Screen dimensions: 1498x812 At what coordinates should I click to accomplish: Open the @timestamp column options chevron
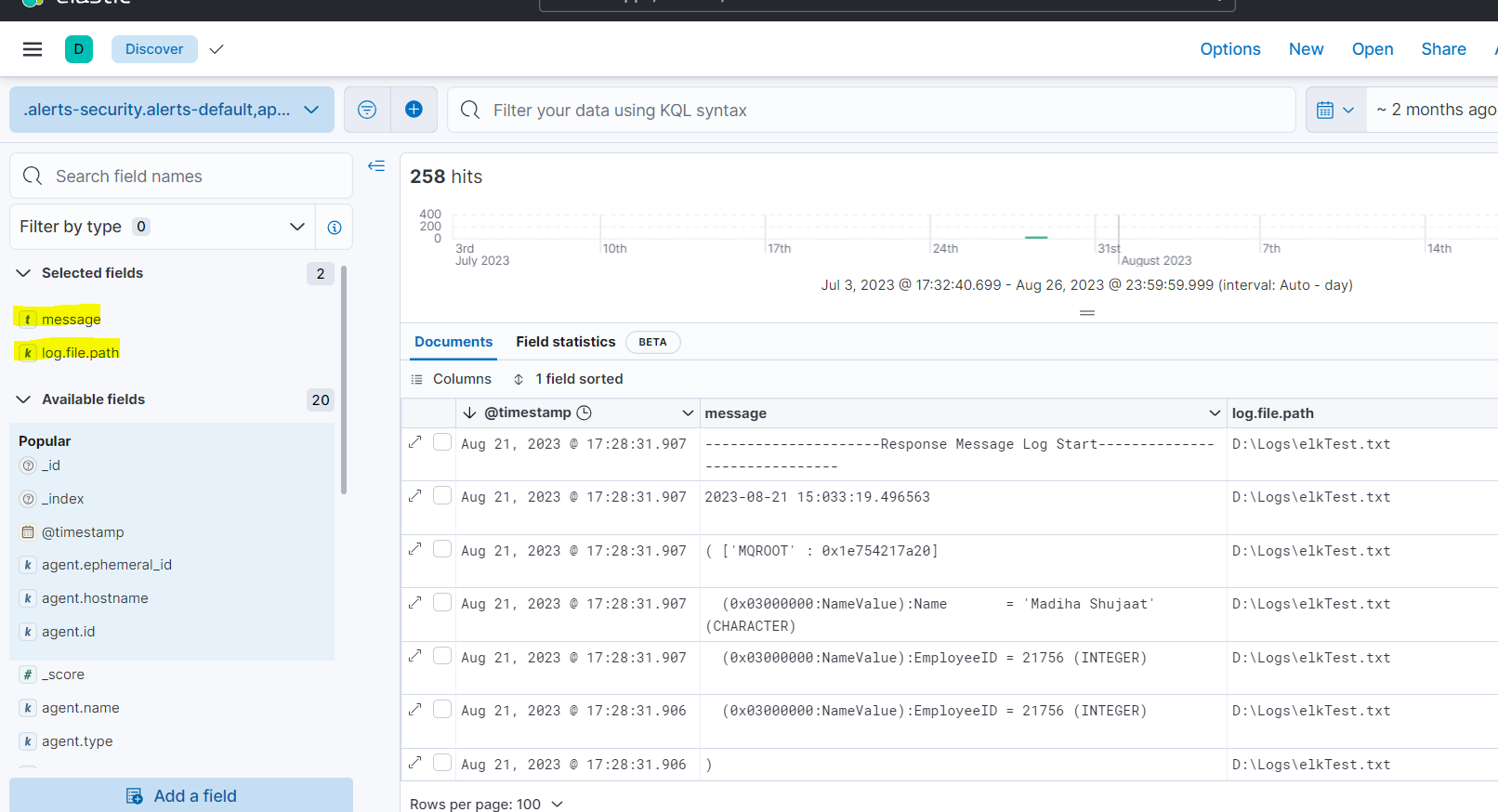point(688,413)
